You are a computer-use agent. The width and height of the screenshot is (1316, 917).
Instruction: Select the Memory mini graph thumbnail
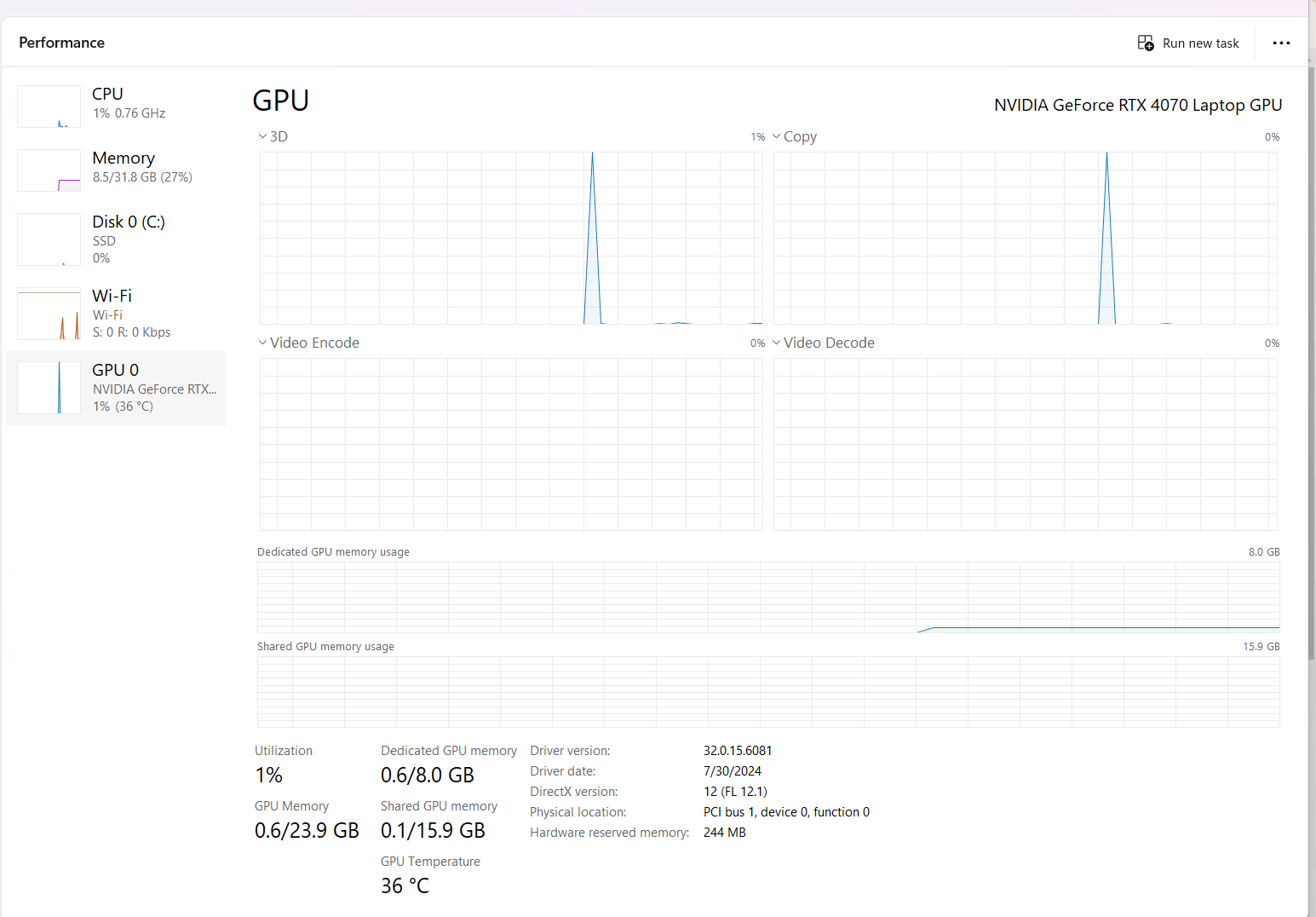(49, 170)
